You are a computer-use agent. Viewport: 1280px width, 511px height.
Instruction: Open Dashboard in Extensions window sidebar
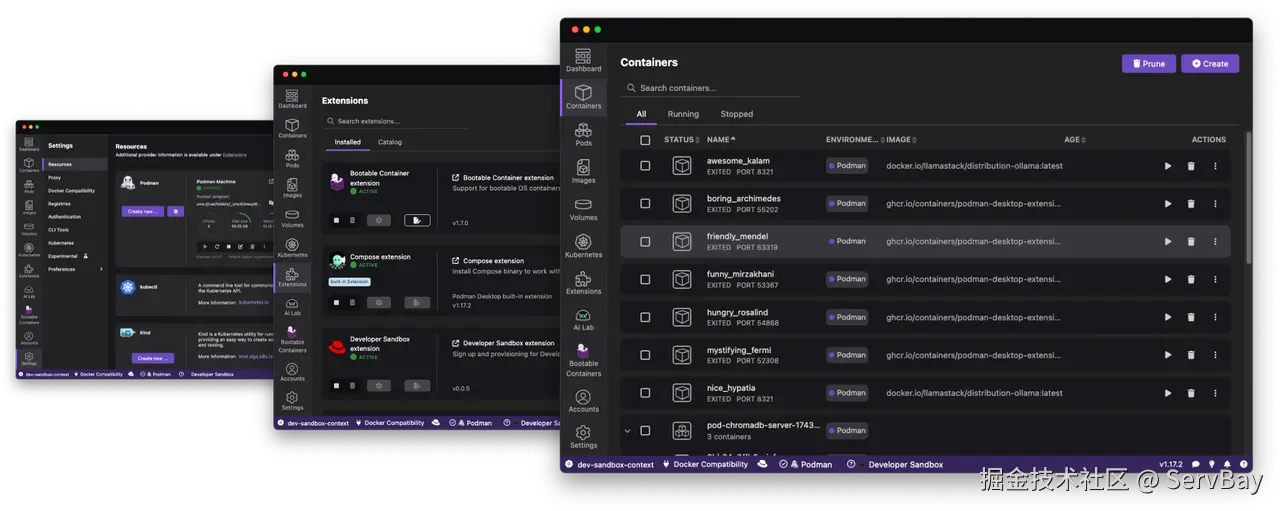292,98
